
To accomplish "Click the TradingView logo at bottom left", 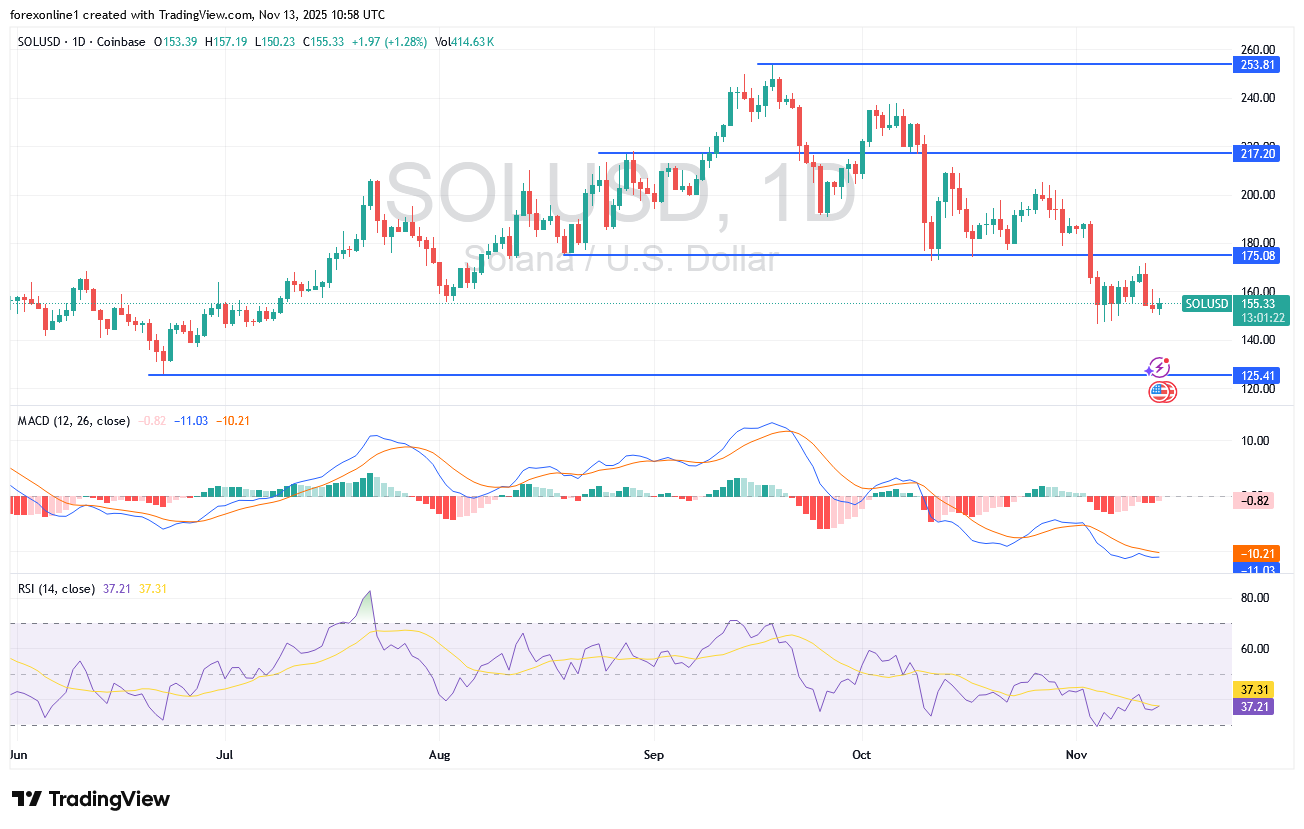I will 91,799.
